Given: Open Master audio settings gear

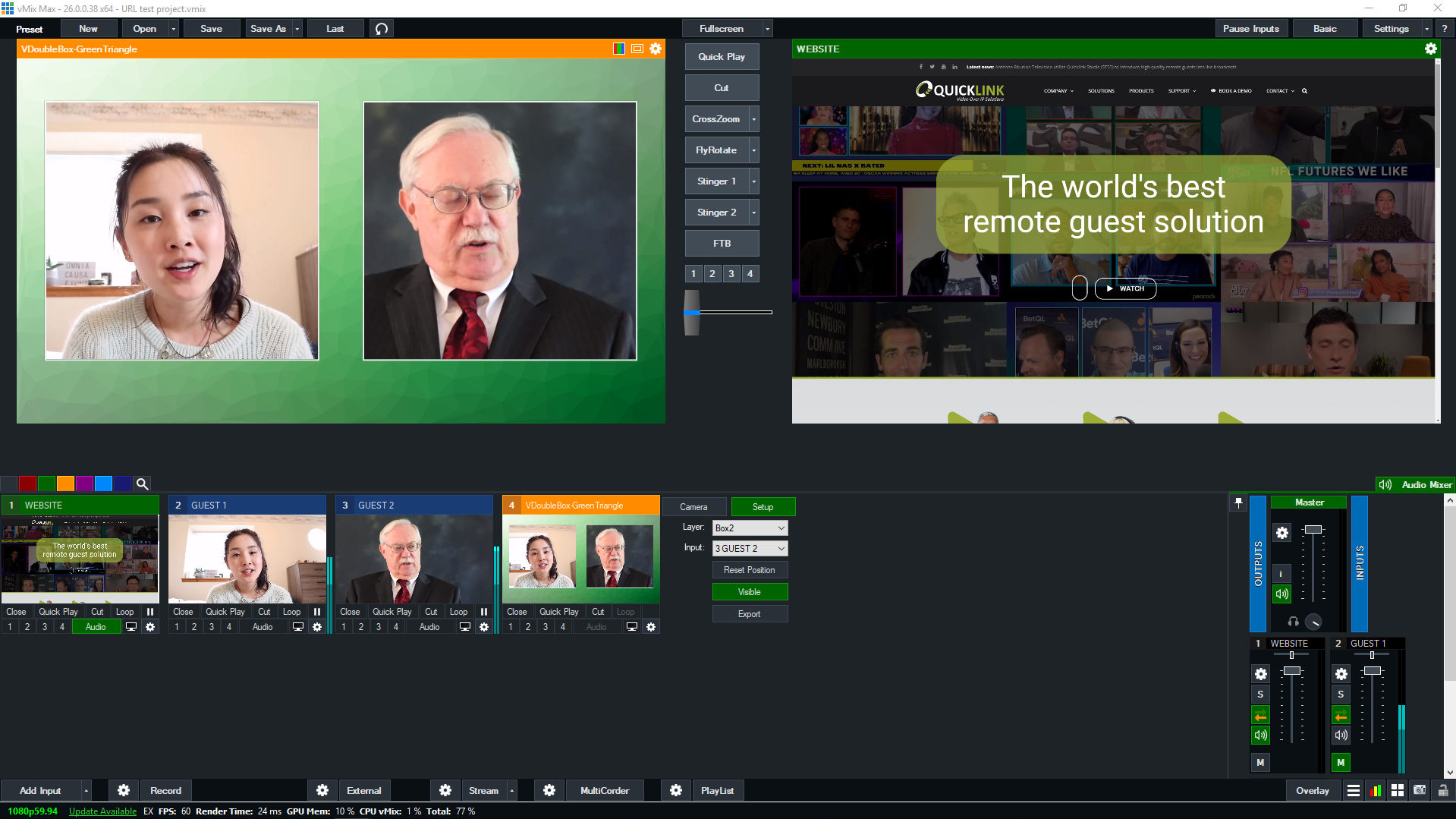Looking at the screenshot, I should point(1282,533).
